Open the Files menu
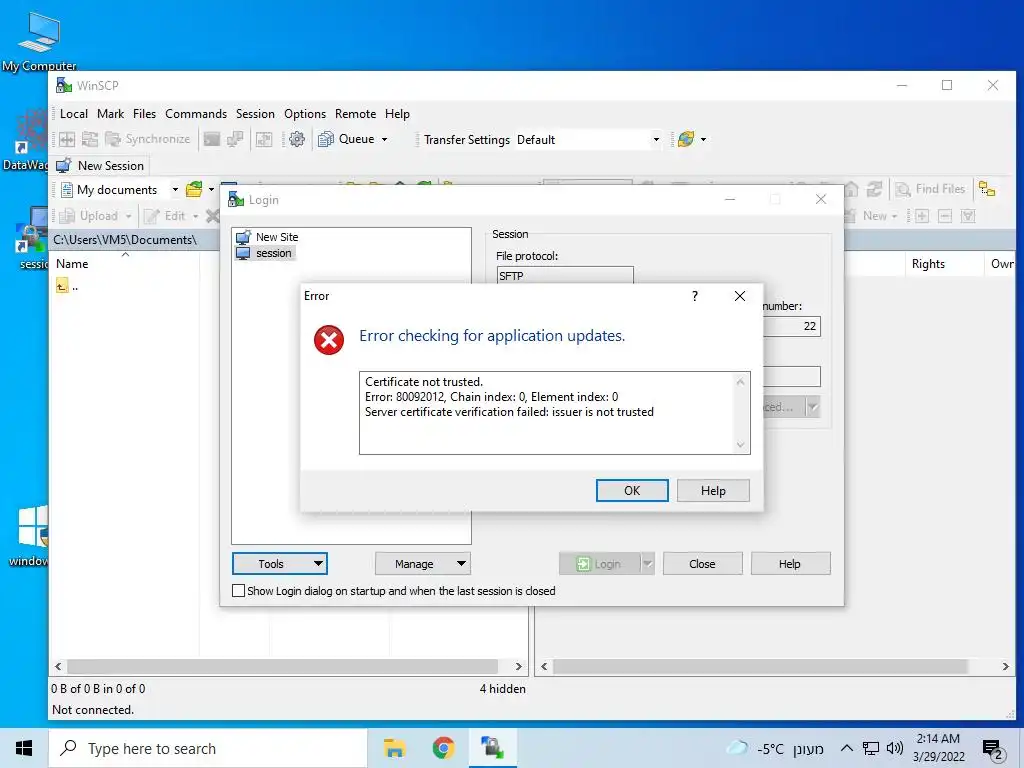This screenshot has width=1024, height=768. tap(144, 114)
